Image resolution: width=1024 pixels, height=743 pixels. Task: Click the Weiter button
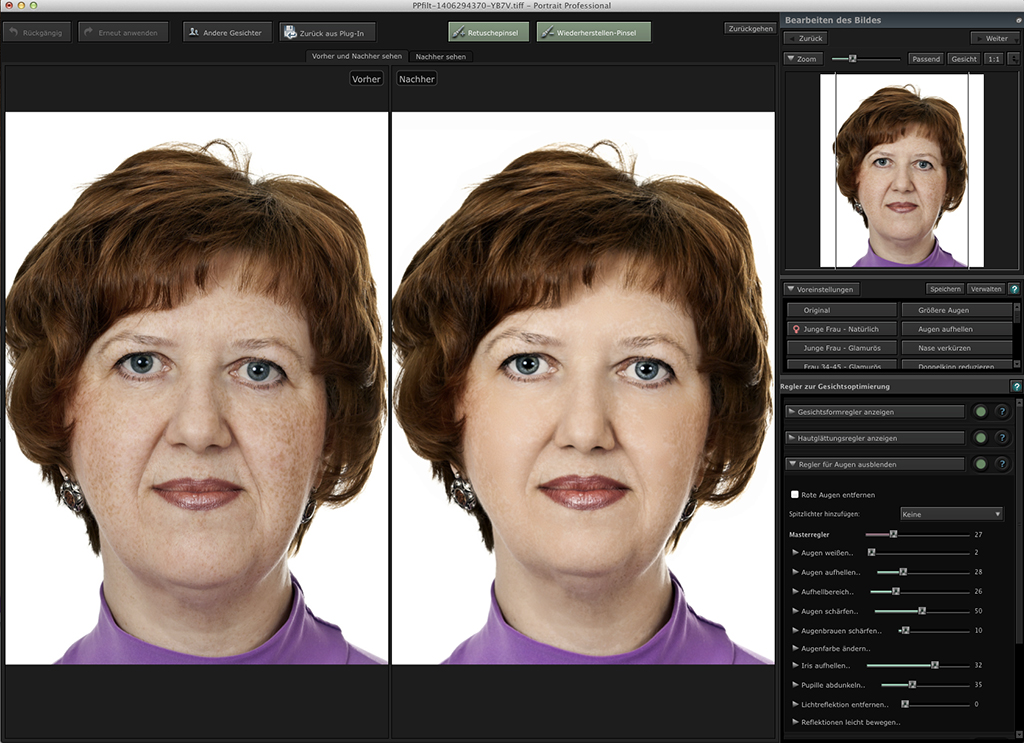[995, 38]
